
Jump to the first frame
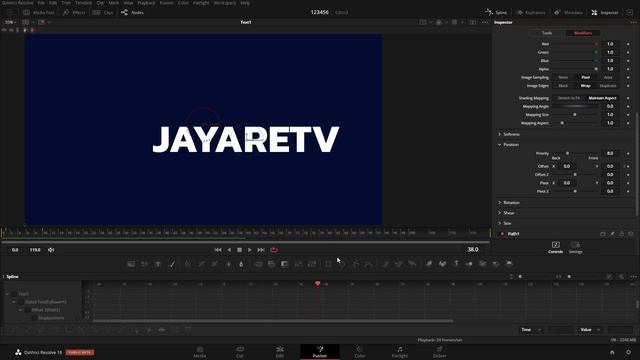point(218,250)
